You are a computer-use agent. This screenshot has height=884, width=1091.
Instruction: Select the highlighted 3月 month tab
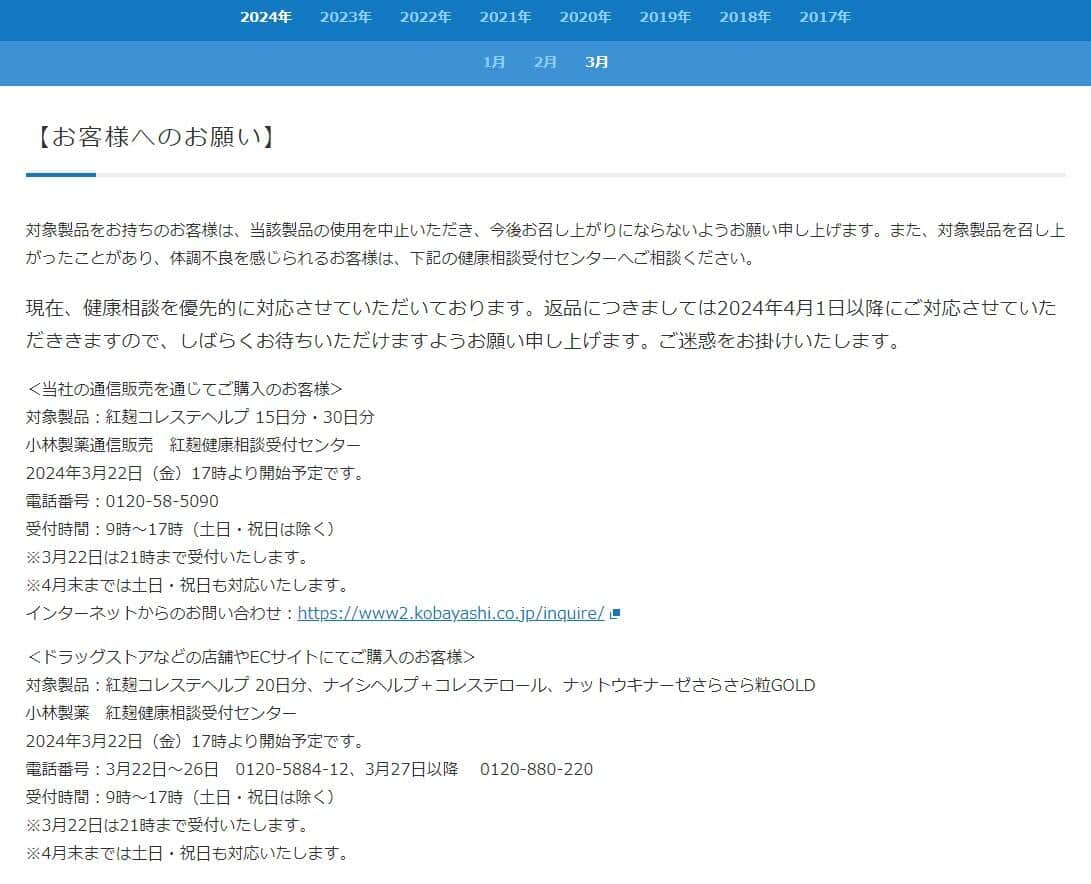tap(596, 62)
